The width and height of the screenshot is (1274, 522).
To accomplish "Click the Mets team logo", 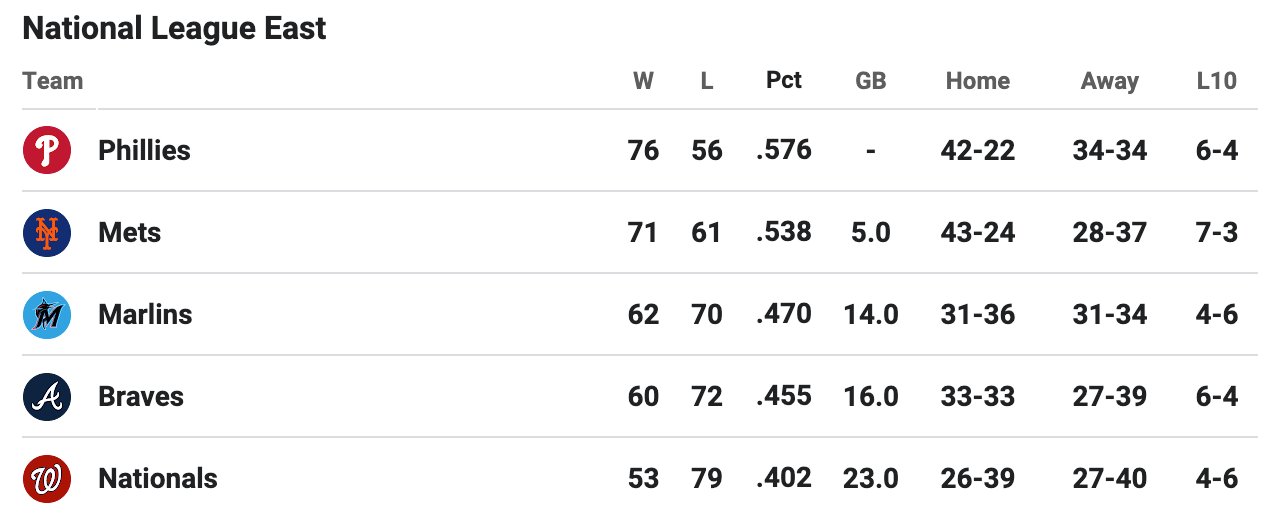I will click(47, 233).
